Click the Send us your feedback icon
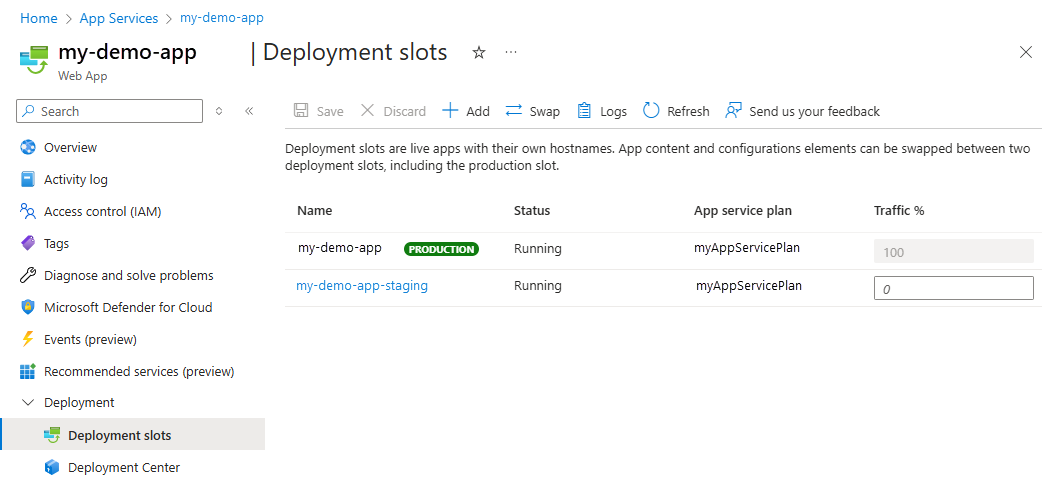The image size is (1062, 482). click(734, 111)
